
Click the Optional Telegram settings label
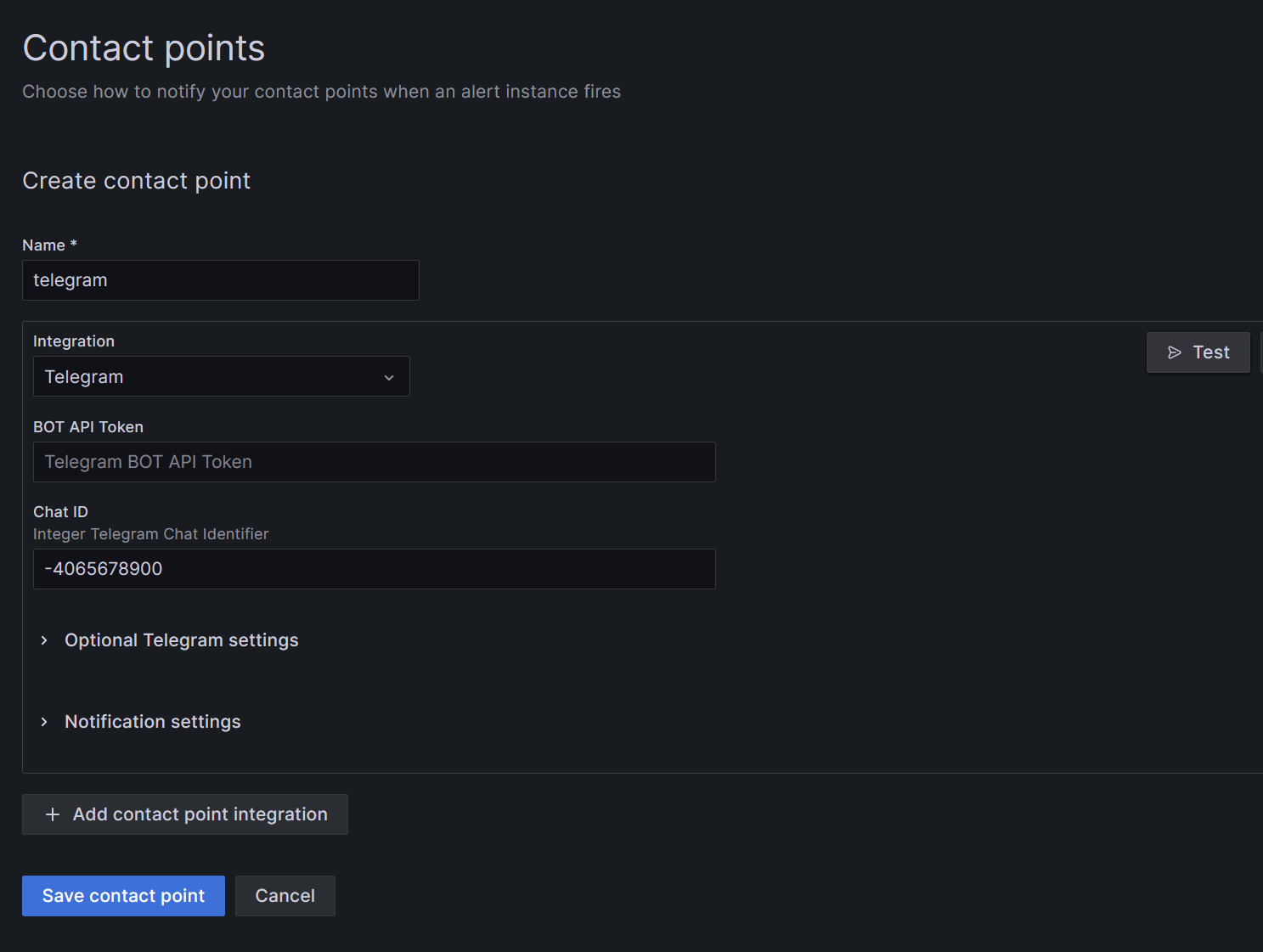point(181,640)
